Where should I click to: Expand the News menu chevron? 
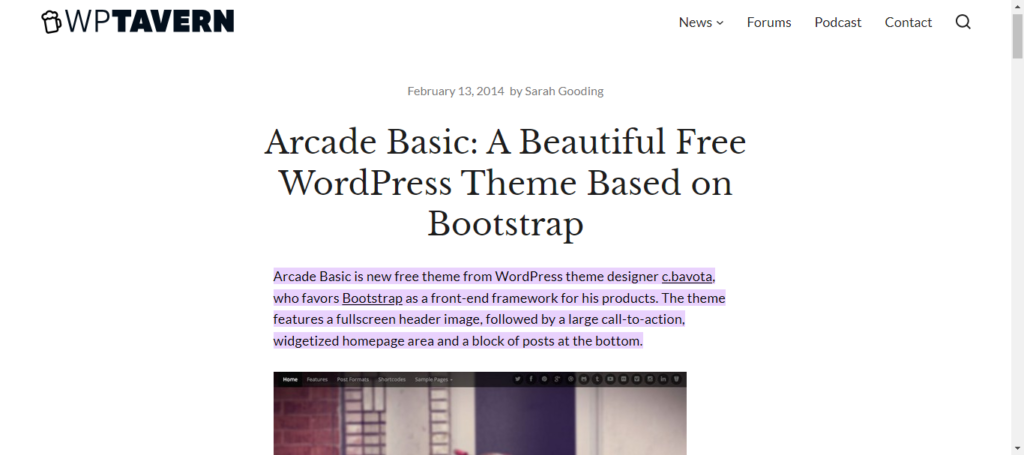(720, 23)
